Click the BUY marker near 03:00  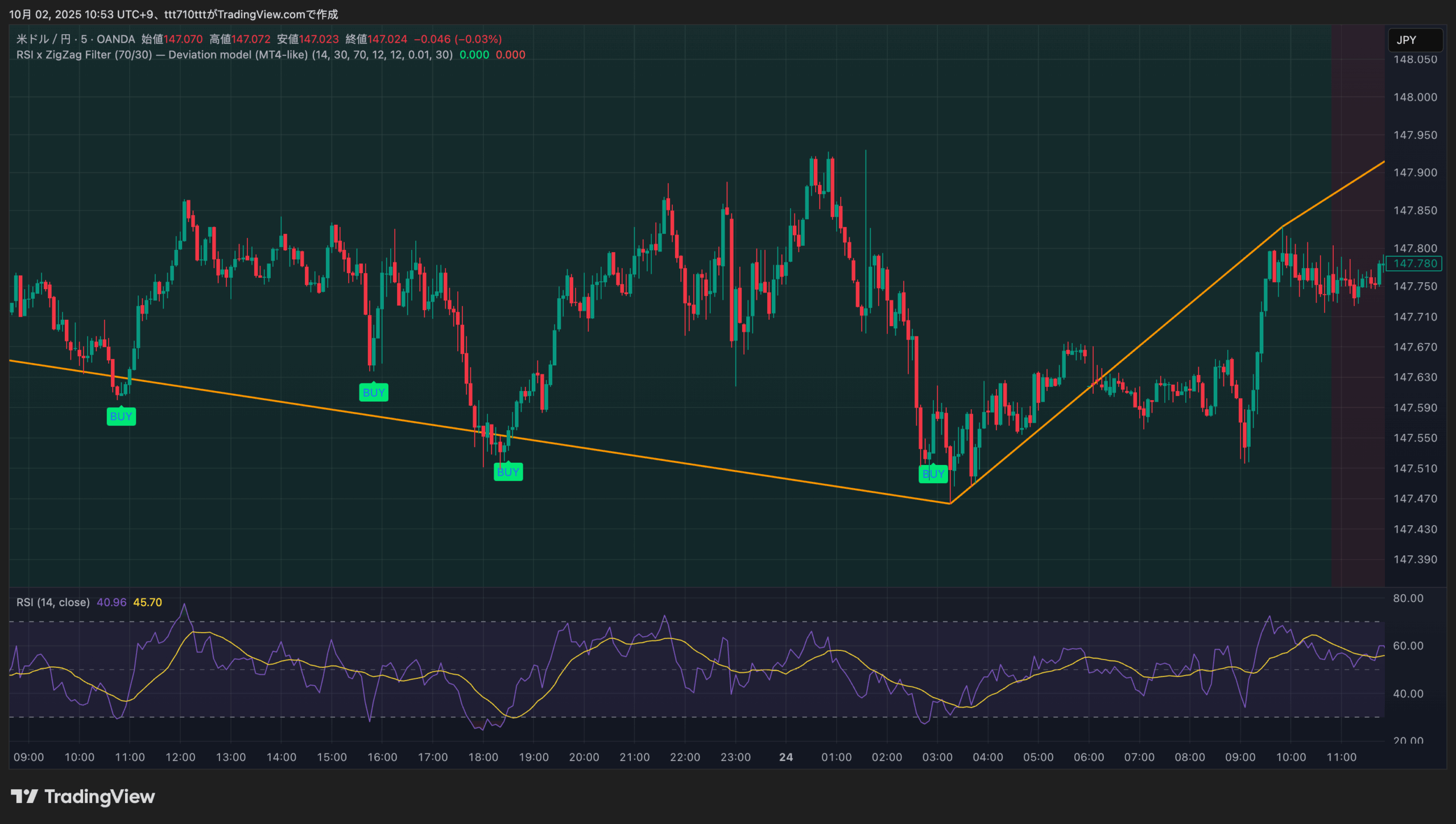click(x=933, y=474)
